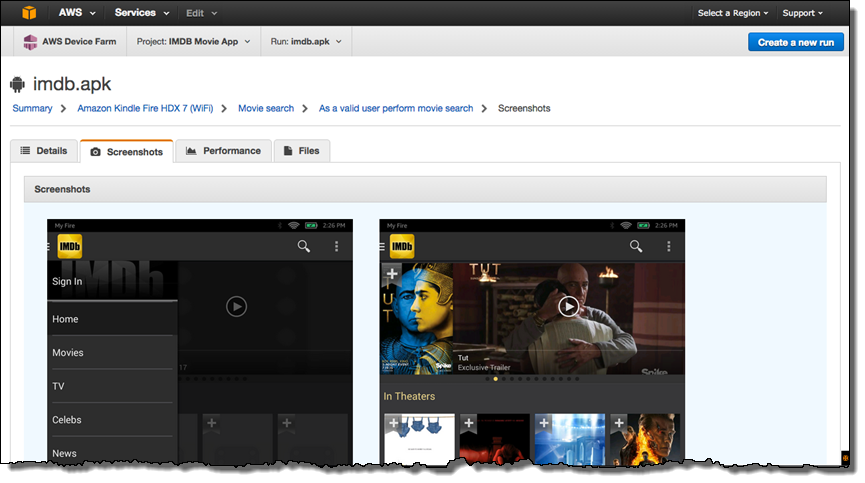
Task: Go to Summary breadcrumb link
Action: click(x=32, y=108)
